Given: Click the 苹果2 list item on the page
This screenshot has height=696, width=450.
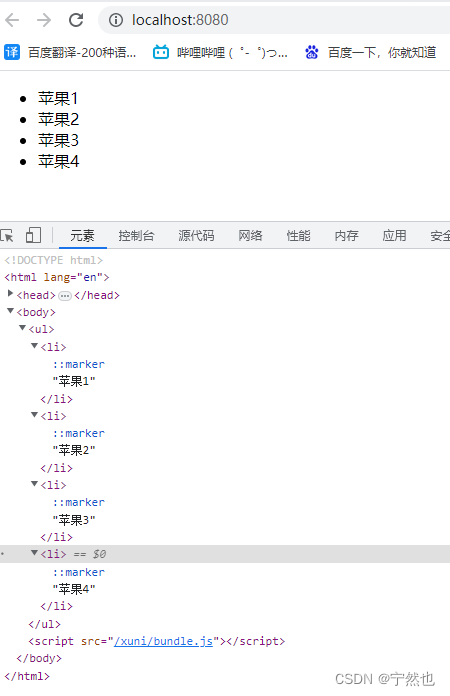Looking at the screenshot, I should pos(58,119).
